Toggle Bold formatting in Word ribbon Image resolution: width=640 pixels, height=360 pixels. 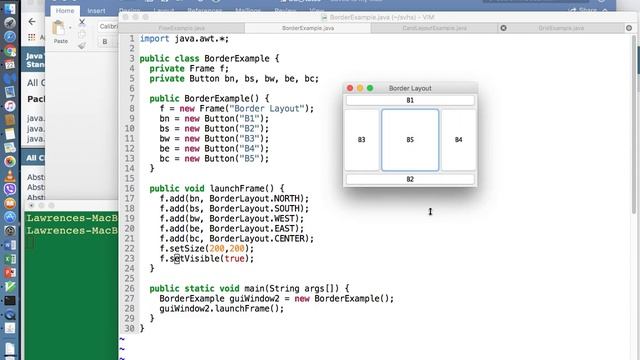pos(105,42)
